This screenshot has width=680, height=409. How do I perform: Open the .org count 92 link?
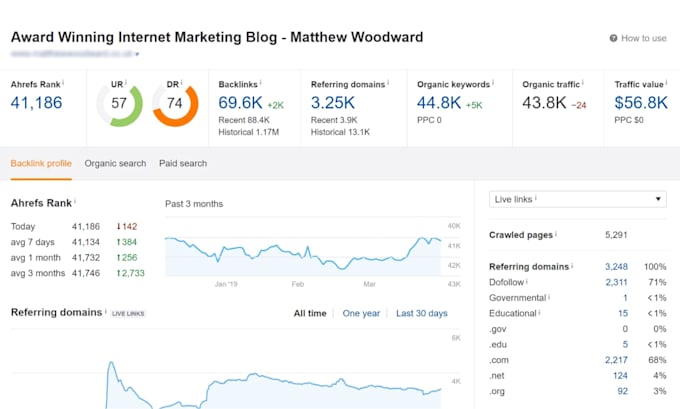coord(623,392)
